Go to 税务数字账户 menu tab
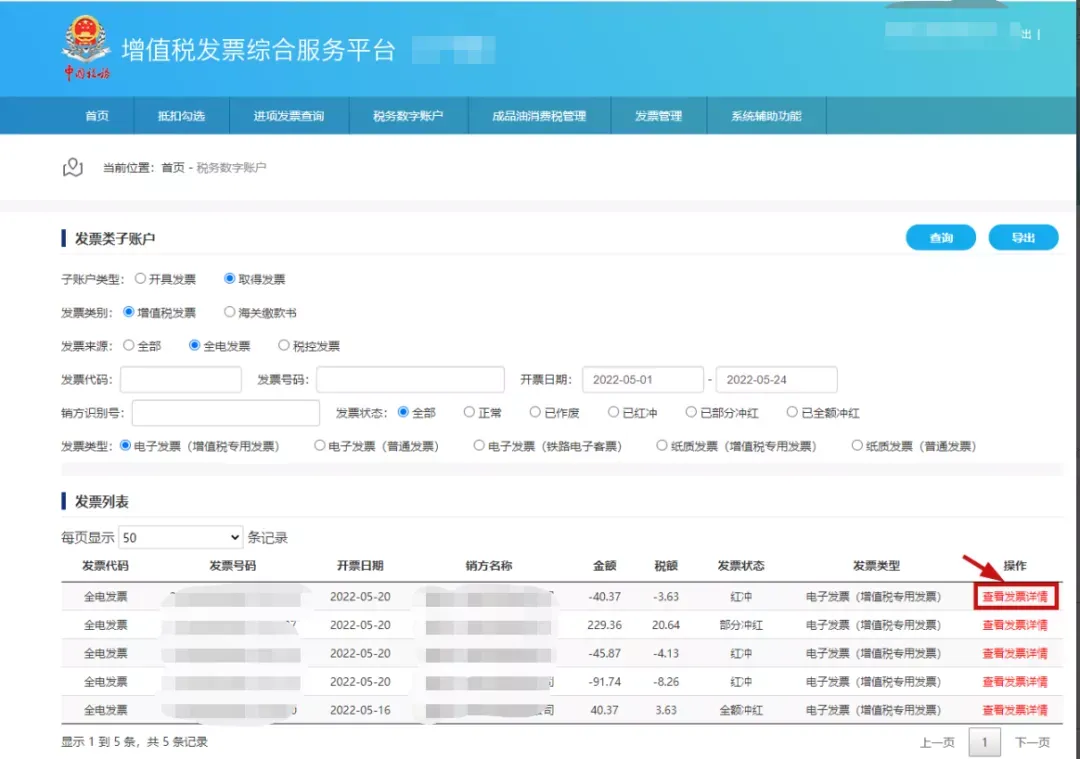Screen dimensions: 1080x759 coord(407,116)
